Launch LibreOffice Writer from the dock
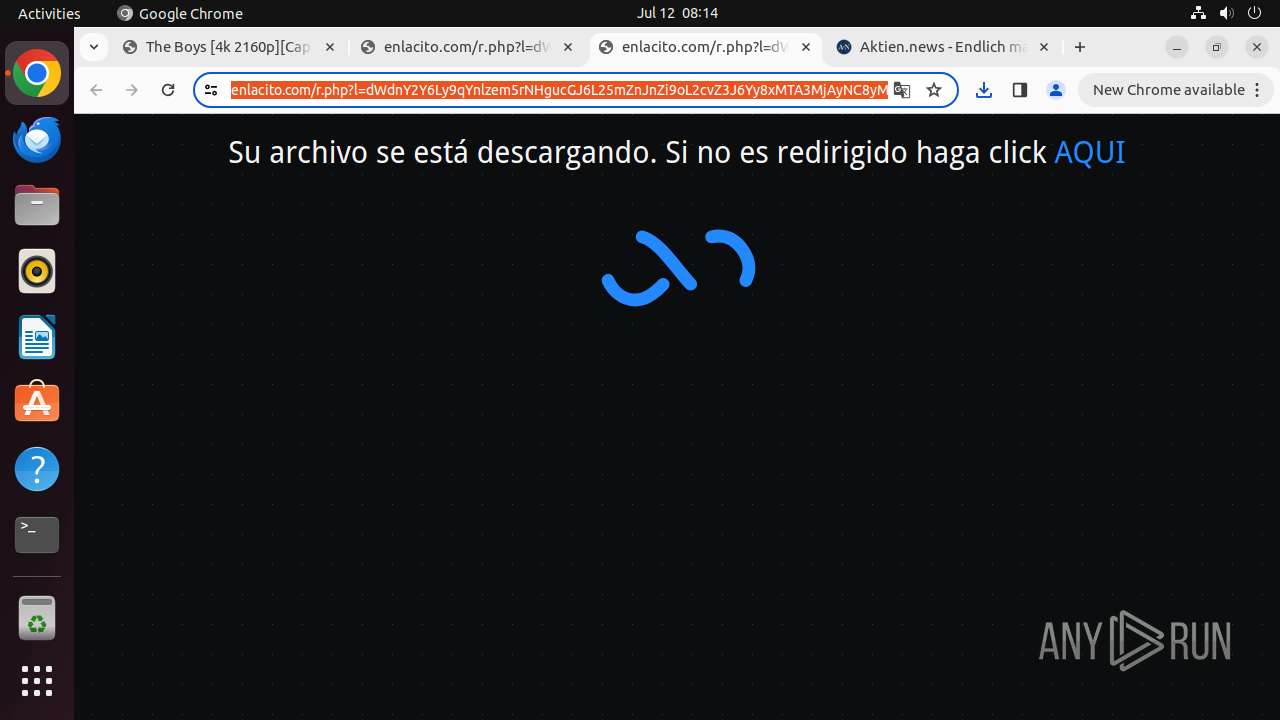Viewport: 1280px width, 720px height. click(x=37, y=337)
